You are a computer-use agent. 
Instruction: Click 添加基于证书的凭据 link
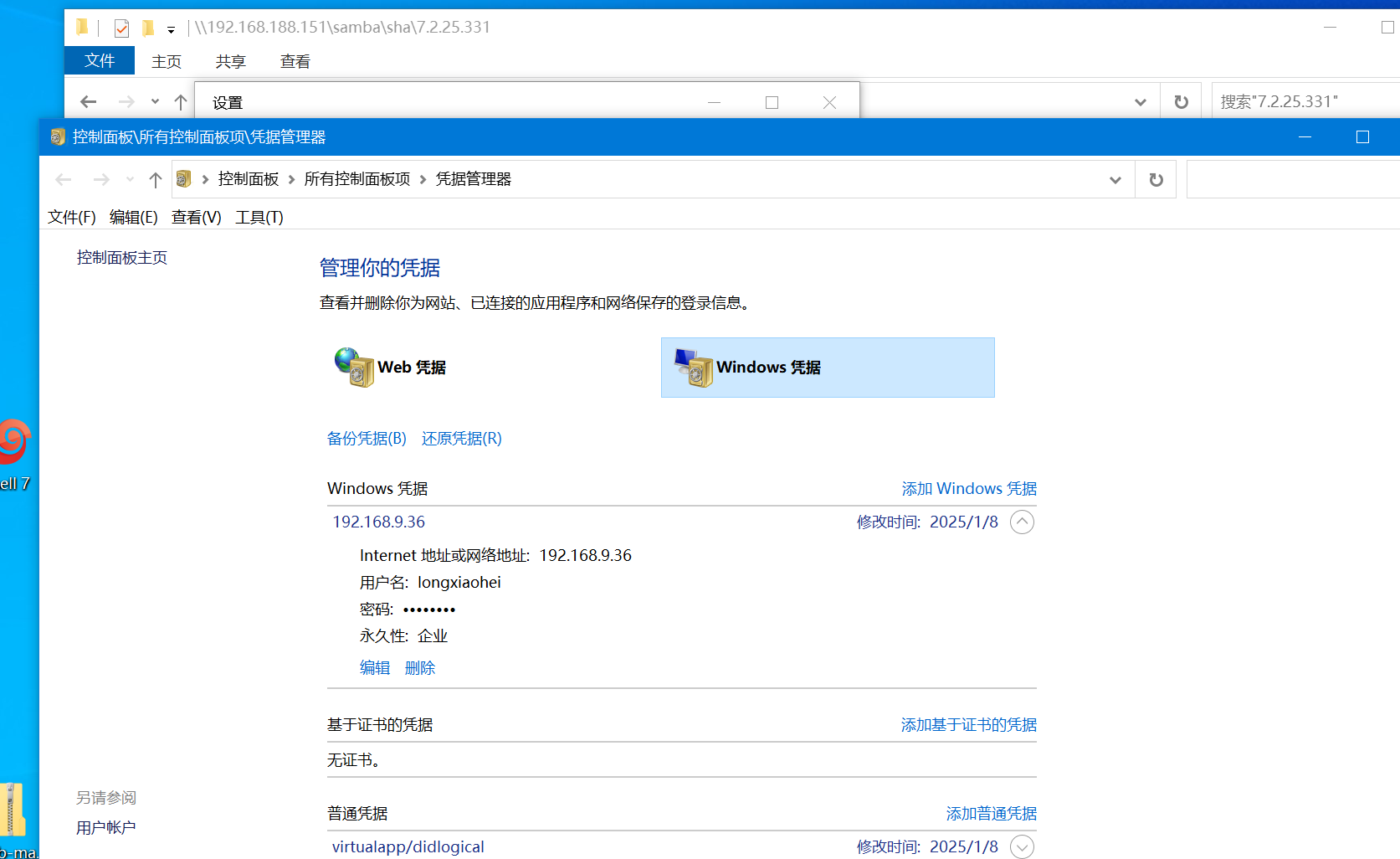(x=969, y=725)
